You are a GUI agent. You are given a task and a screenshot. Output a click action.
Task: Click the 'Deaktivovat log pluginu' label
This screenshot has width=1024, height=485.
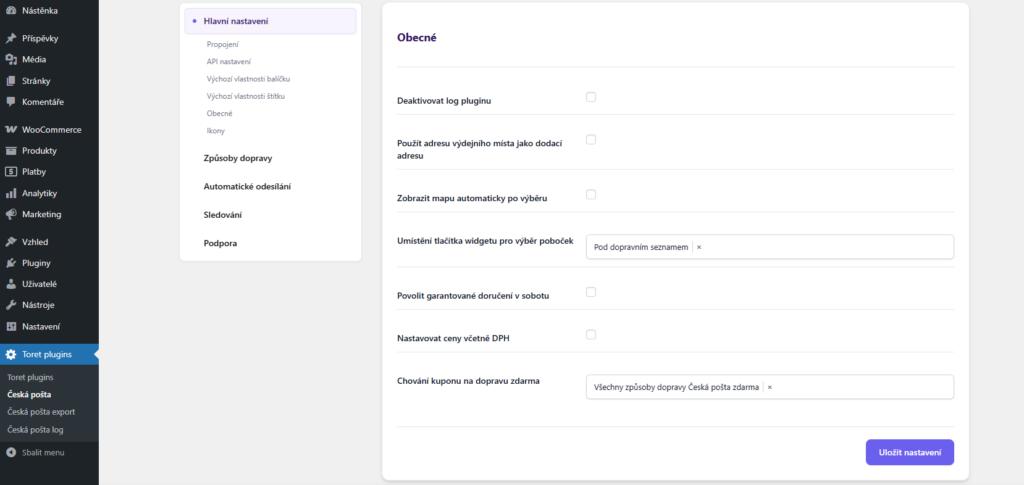444,101
